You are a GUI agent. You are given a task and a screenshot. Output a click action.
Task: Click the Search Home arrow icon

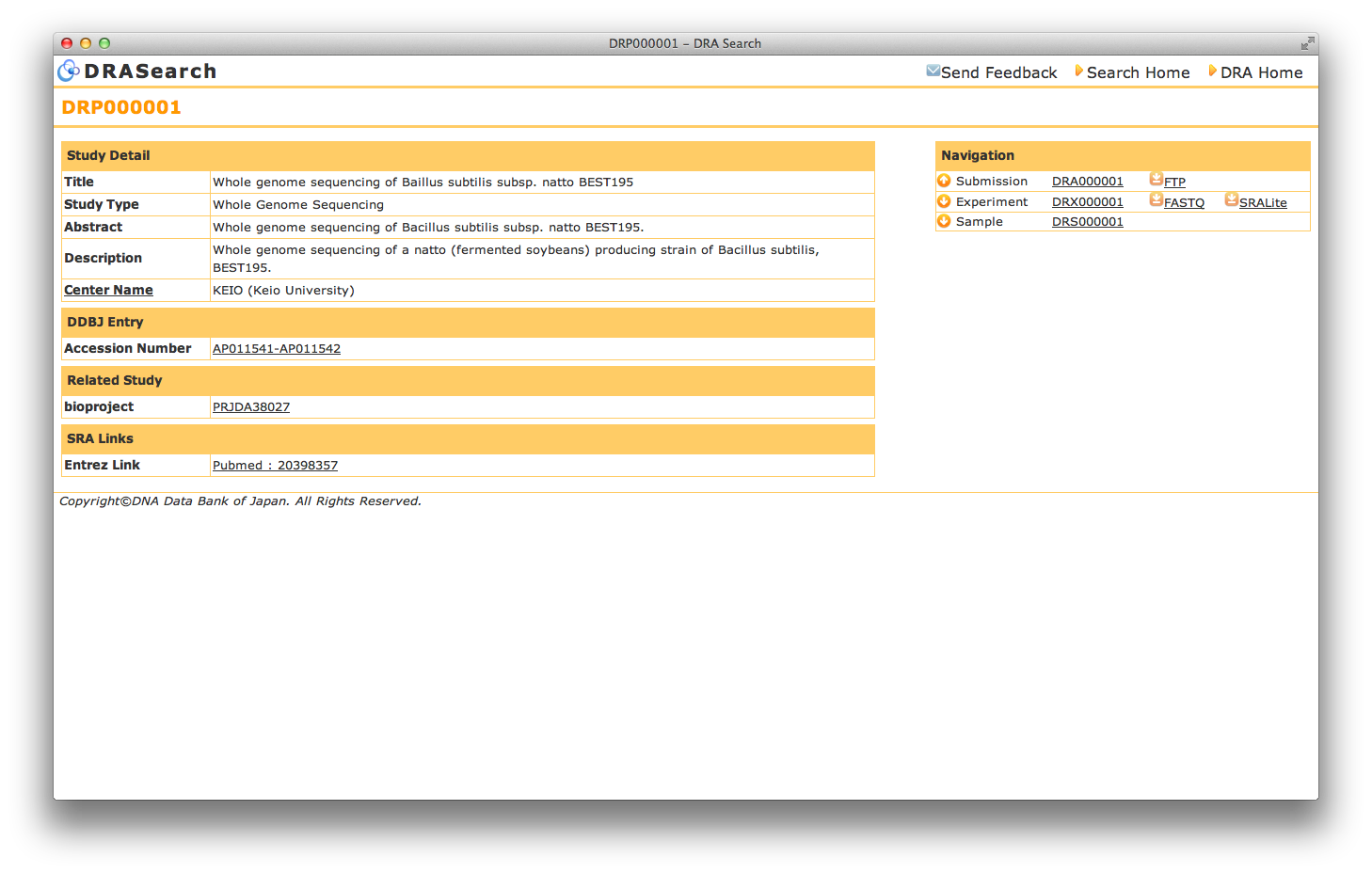click(x=1079, y=71)
